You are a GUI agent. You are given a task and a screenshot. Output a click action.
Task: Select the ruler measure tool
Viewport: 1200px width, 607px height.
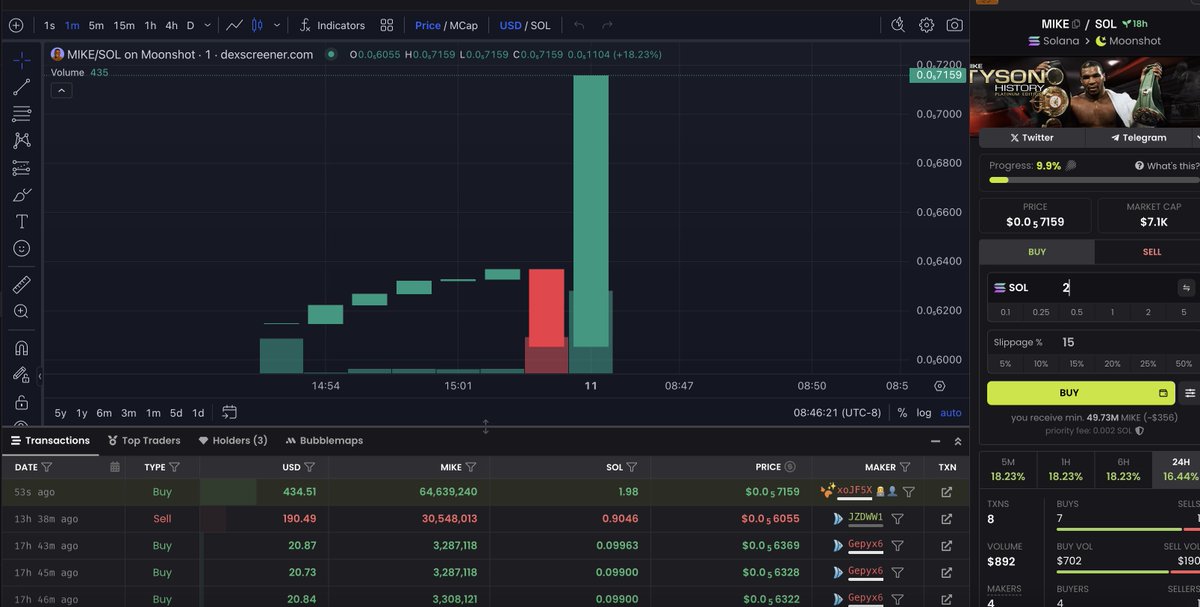click(21, 285)
